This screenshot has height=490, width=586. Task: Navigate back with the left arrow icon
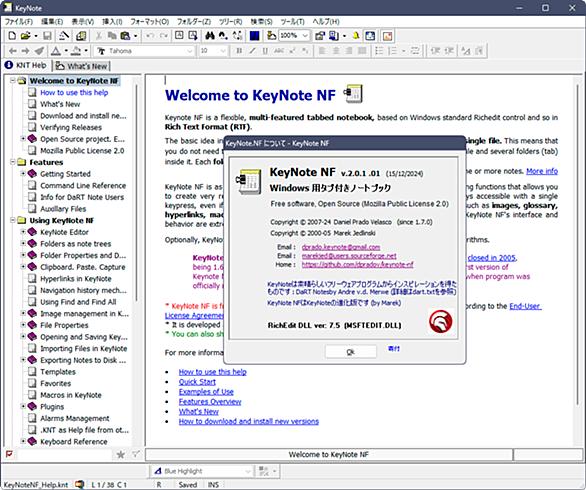click(x=12, y=50)
